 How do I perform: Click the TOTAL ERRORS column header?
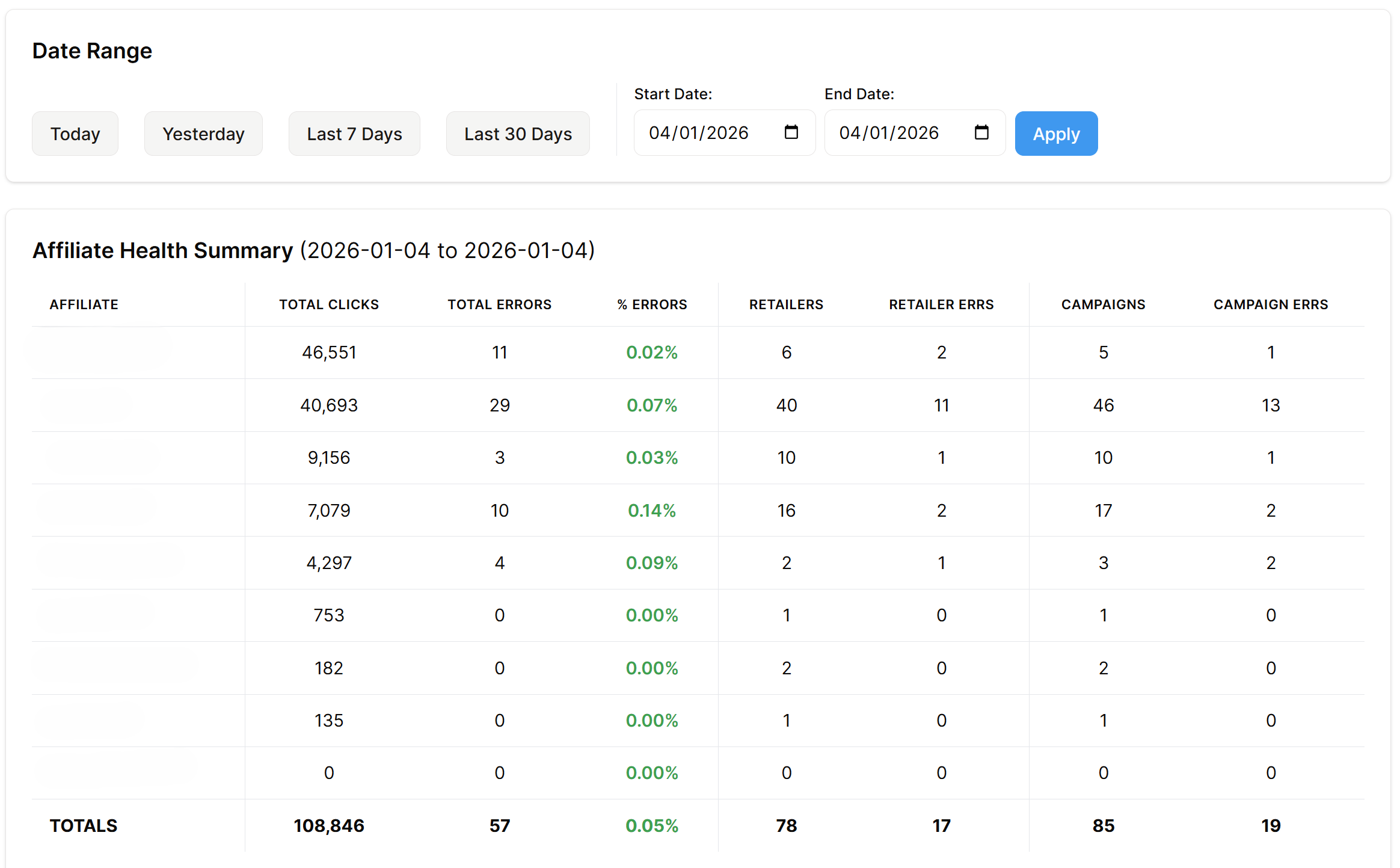point(500,304)
